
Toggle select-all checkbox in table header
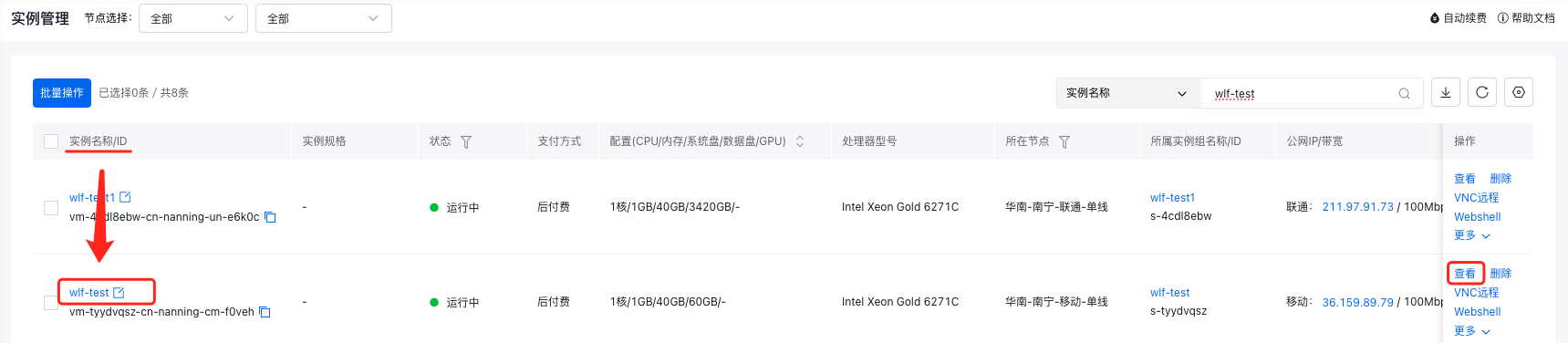tap(51, 141)
